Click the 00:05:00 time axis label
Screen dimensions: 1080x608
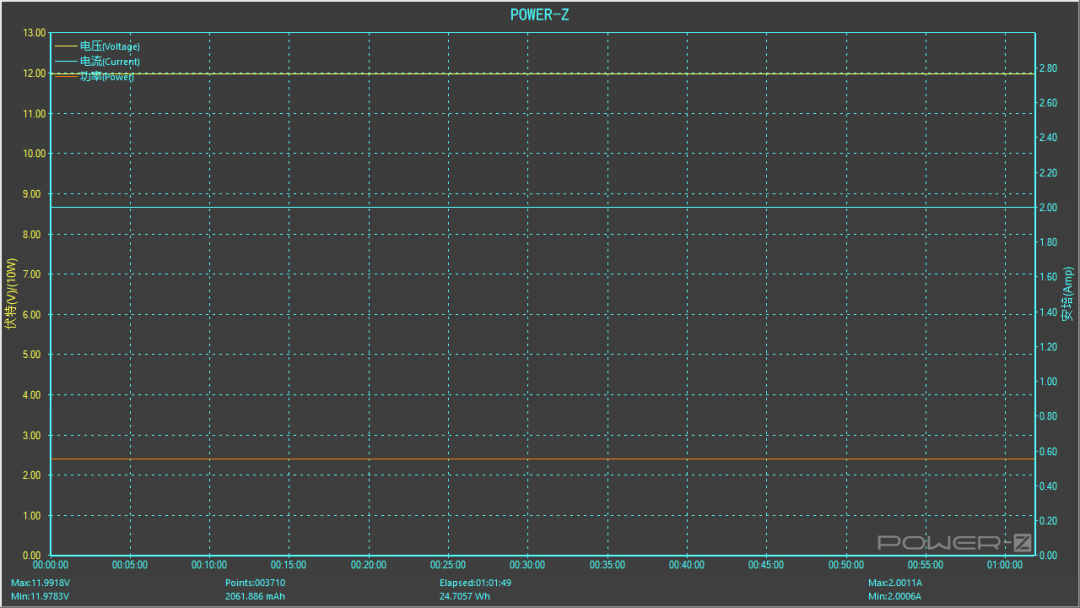point(130,565)
